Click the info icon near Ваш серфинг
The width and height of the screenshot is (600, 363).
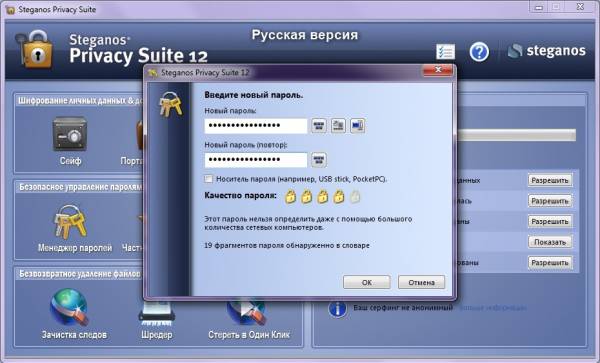click(338, 308)
